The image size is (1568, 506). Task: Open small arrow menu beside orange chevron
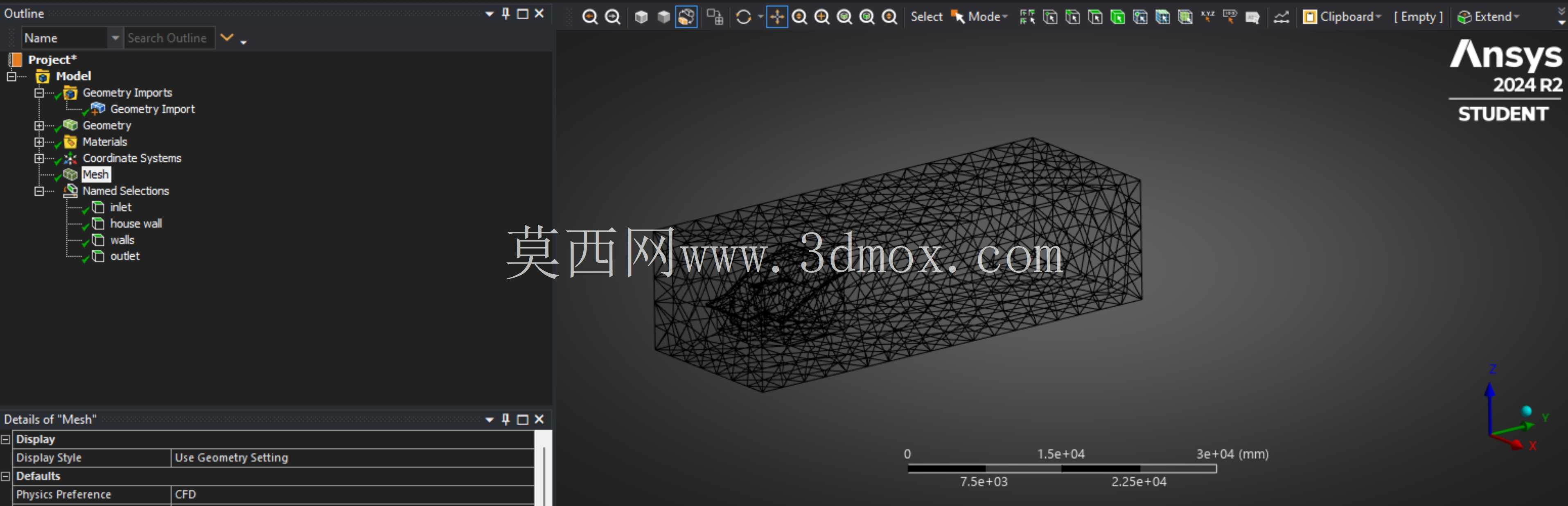coord(244,42)
